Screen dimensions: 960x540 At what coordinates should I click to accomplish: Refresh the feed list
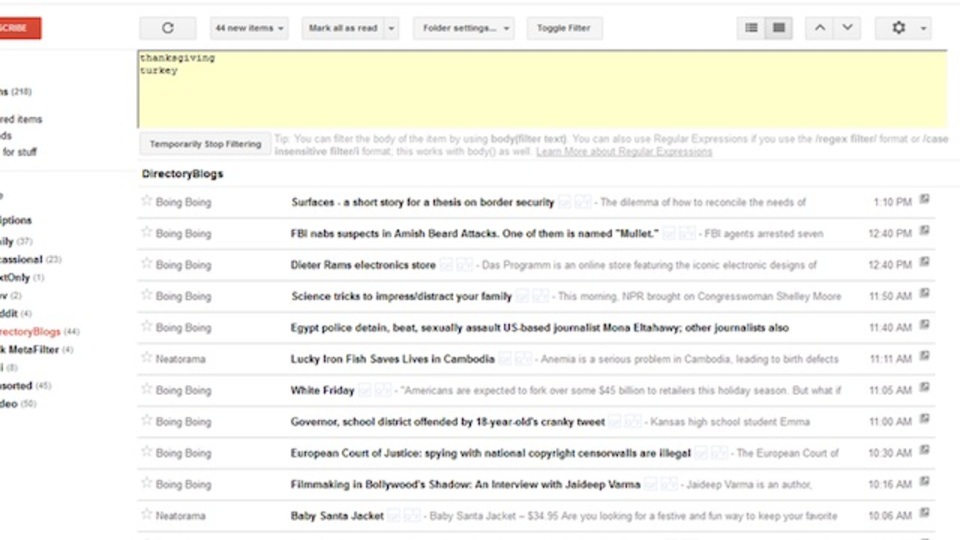[x=168, y=28]
